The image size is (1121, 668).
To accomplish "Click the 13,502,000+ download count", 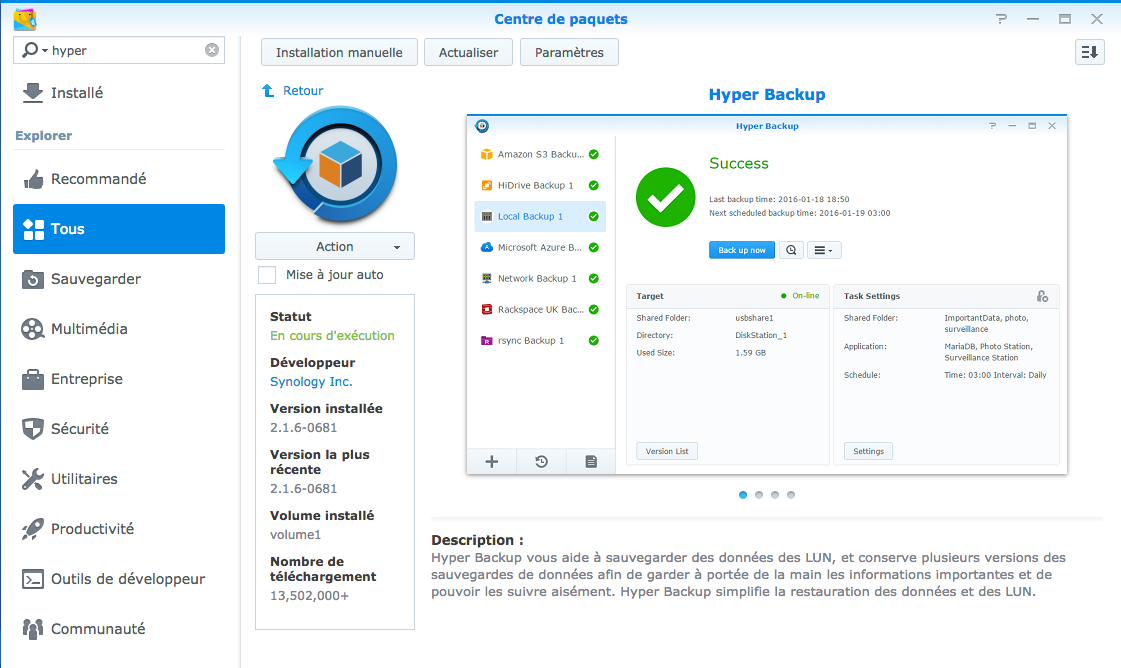I will coord(310,596).
